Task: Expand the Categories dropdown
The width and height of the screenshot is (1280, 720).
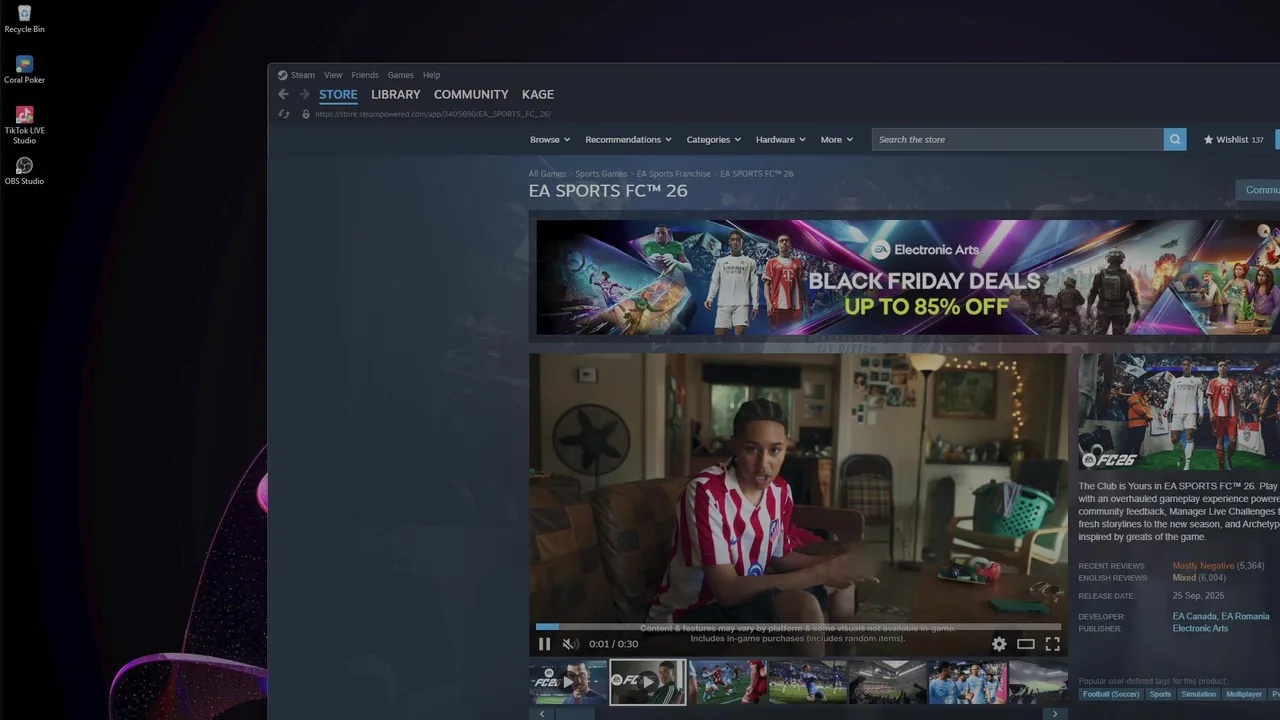Action: pyautogui.click(x=713, y=139)
